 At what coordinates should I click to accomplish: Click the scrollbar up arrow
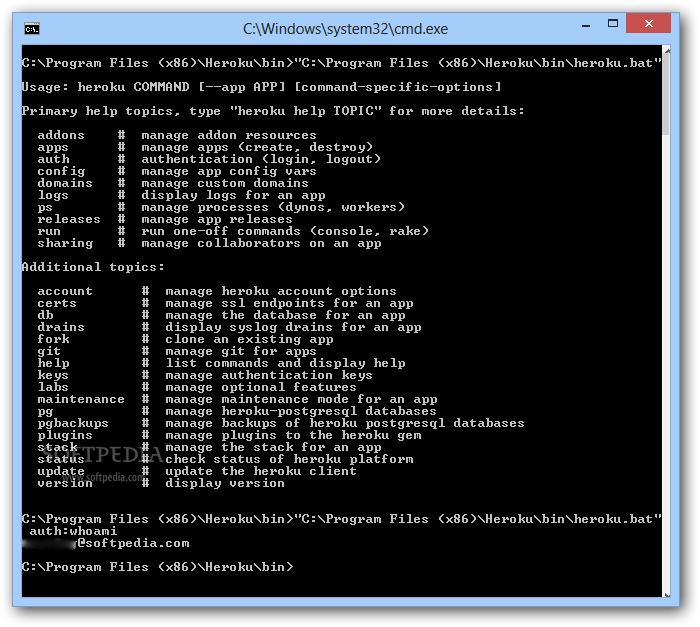click(667, 51)
